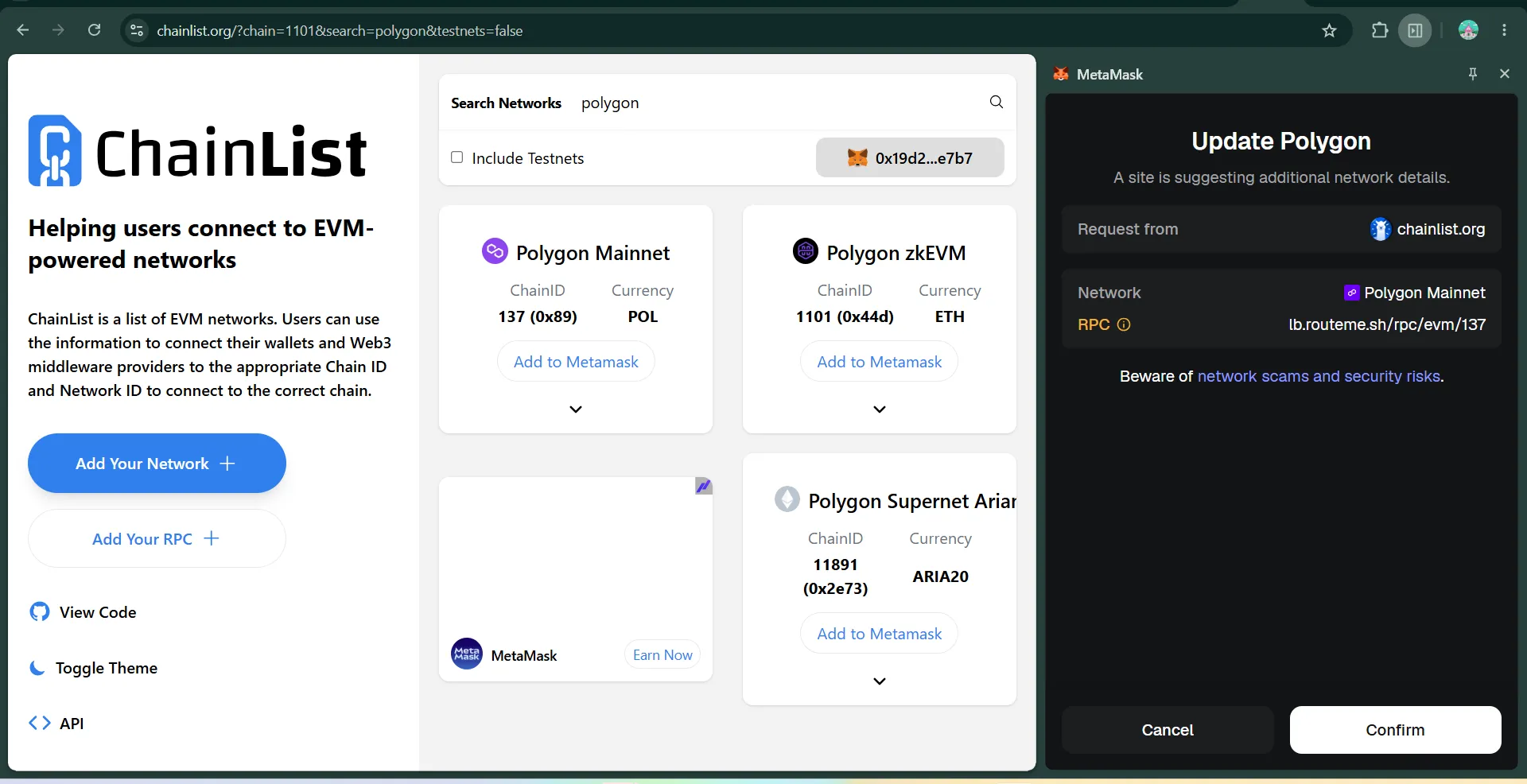
Task: Click Earn Now in MetaMask ad
Action: pyautogui.click(x=662, y=654)
